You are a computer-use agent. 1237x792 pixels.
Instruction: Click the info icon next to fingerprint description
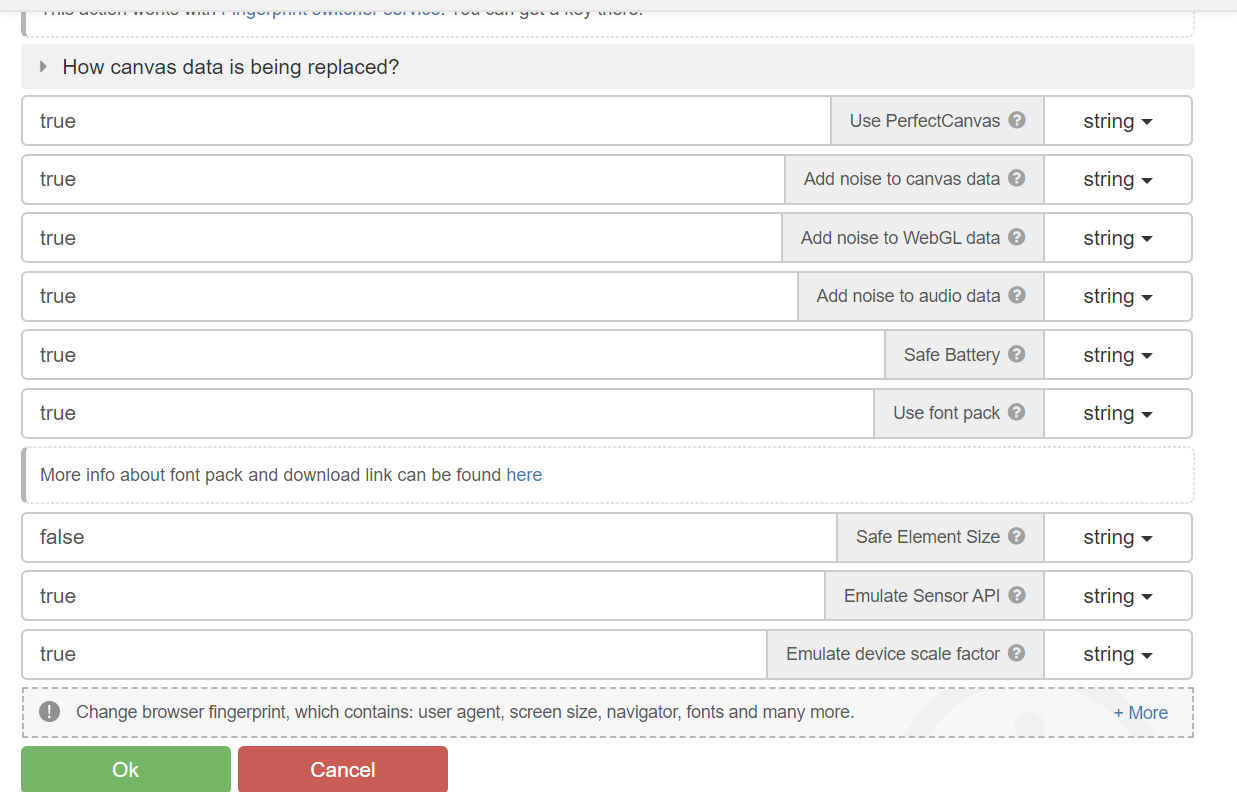[49, 712]
